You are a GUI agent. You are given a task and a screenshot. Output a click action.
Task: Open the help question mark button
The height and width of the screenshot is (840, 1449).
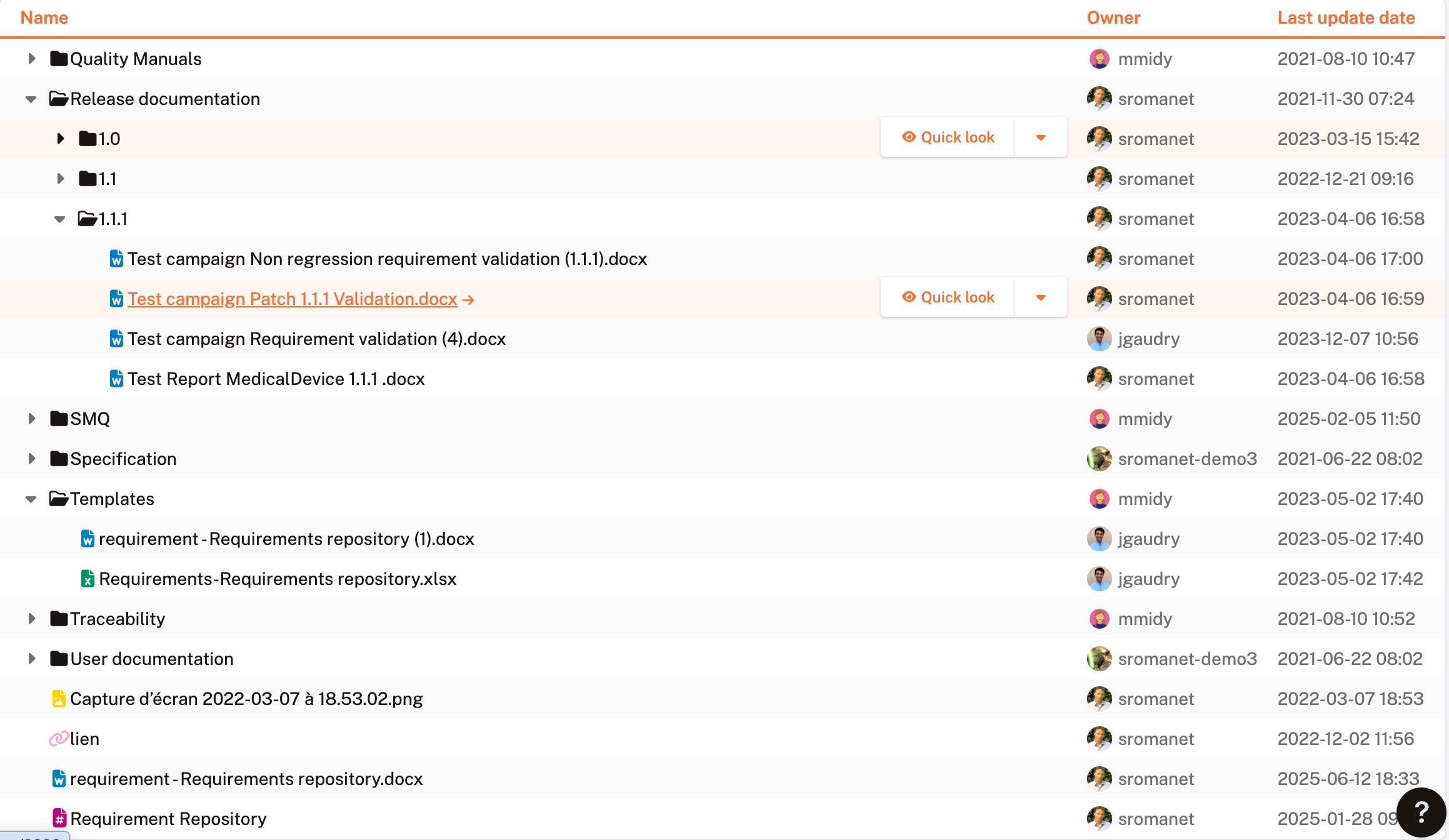click(1421, 812)
